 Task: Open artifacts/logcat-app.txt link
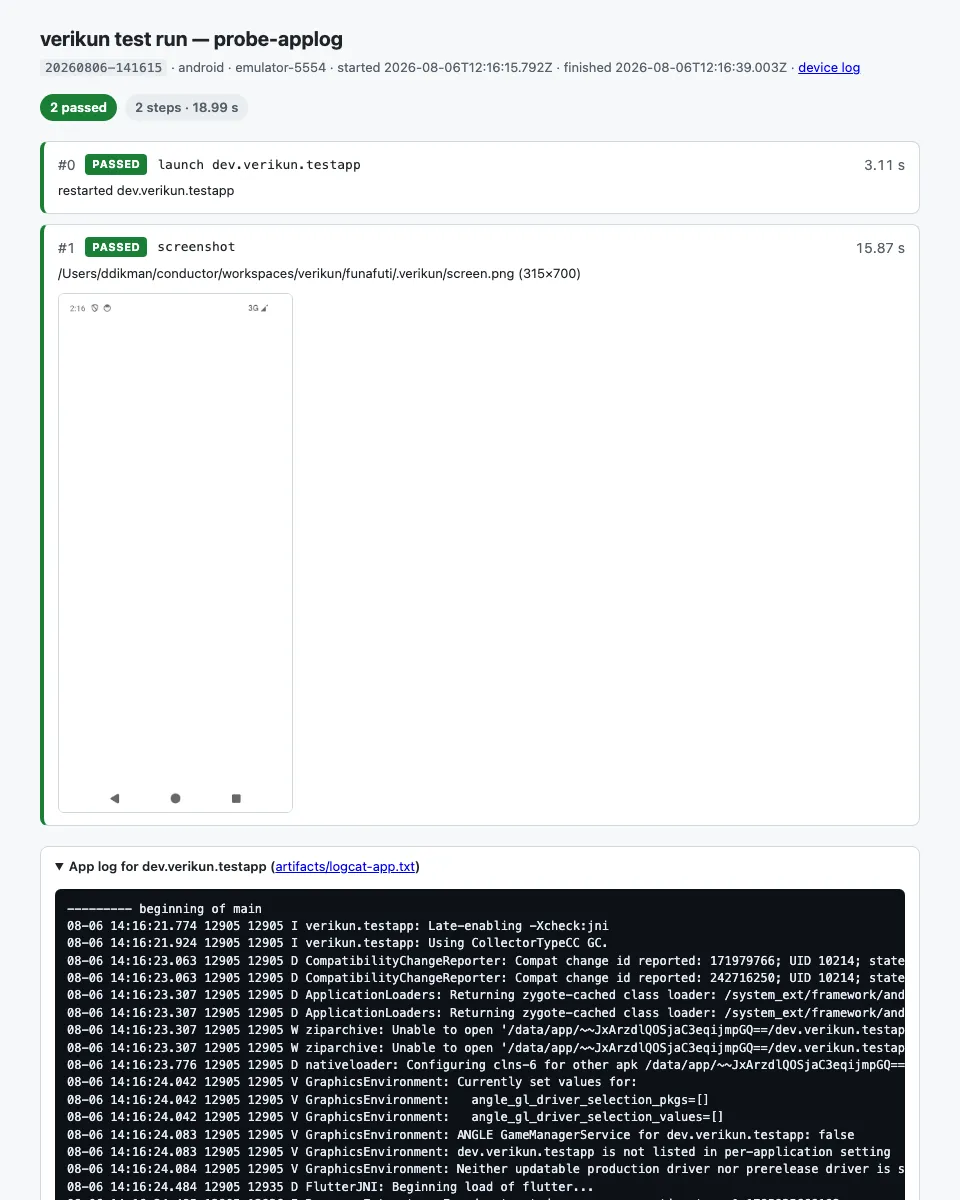click(x=345, y=867)
